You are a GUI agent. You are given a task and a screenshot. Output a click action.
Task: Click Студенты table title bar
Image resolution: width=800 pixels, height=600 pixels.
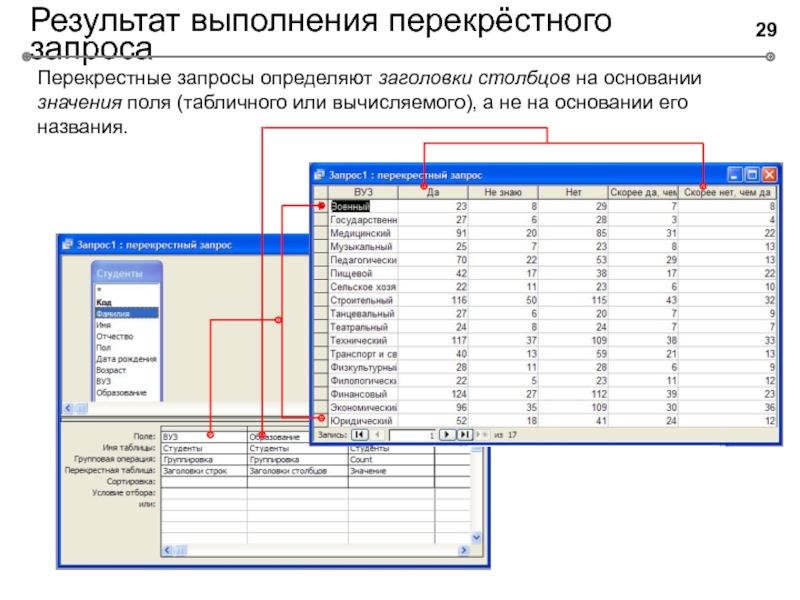tap(127, 273)
